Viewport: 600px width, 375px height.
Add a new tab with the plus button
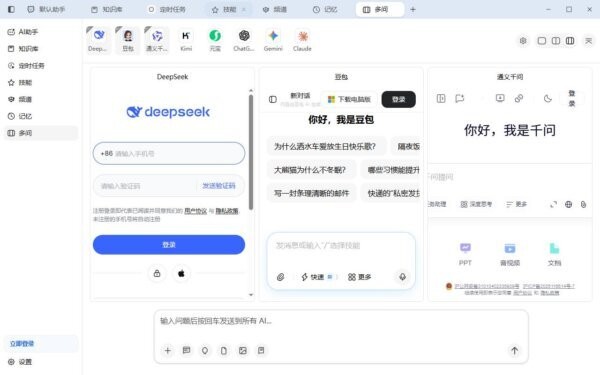(x=412, y=10)
